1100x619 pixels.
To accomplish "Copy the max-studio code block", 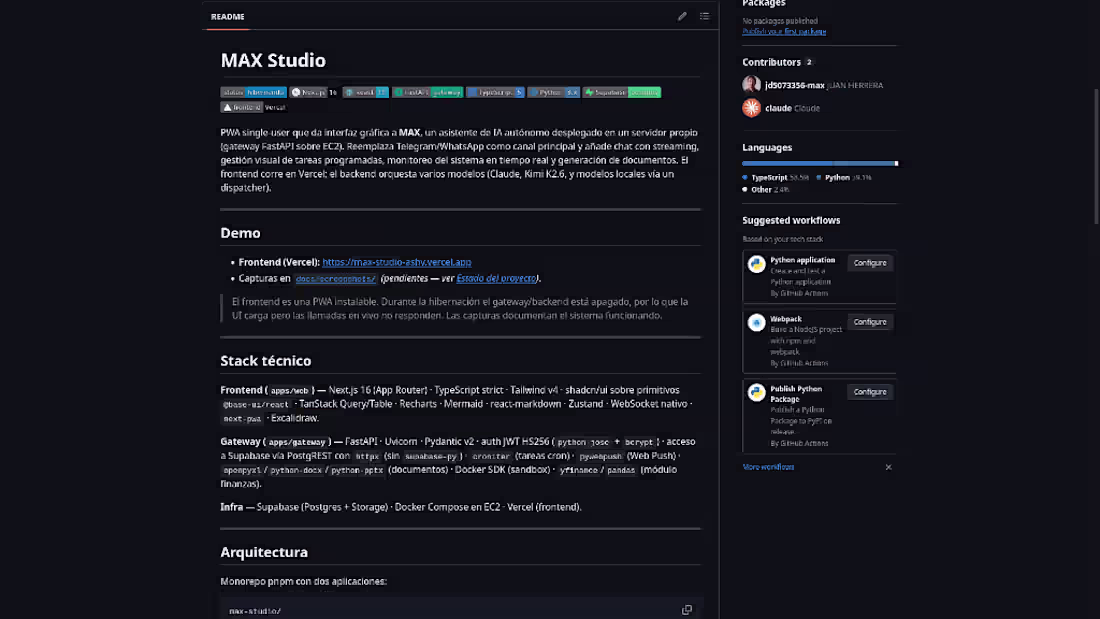I will [x=687, y=610].
